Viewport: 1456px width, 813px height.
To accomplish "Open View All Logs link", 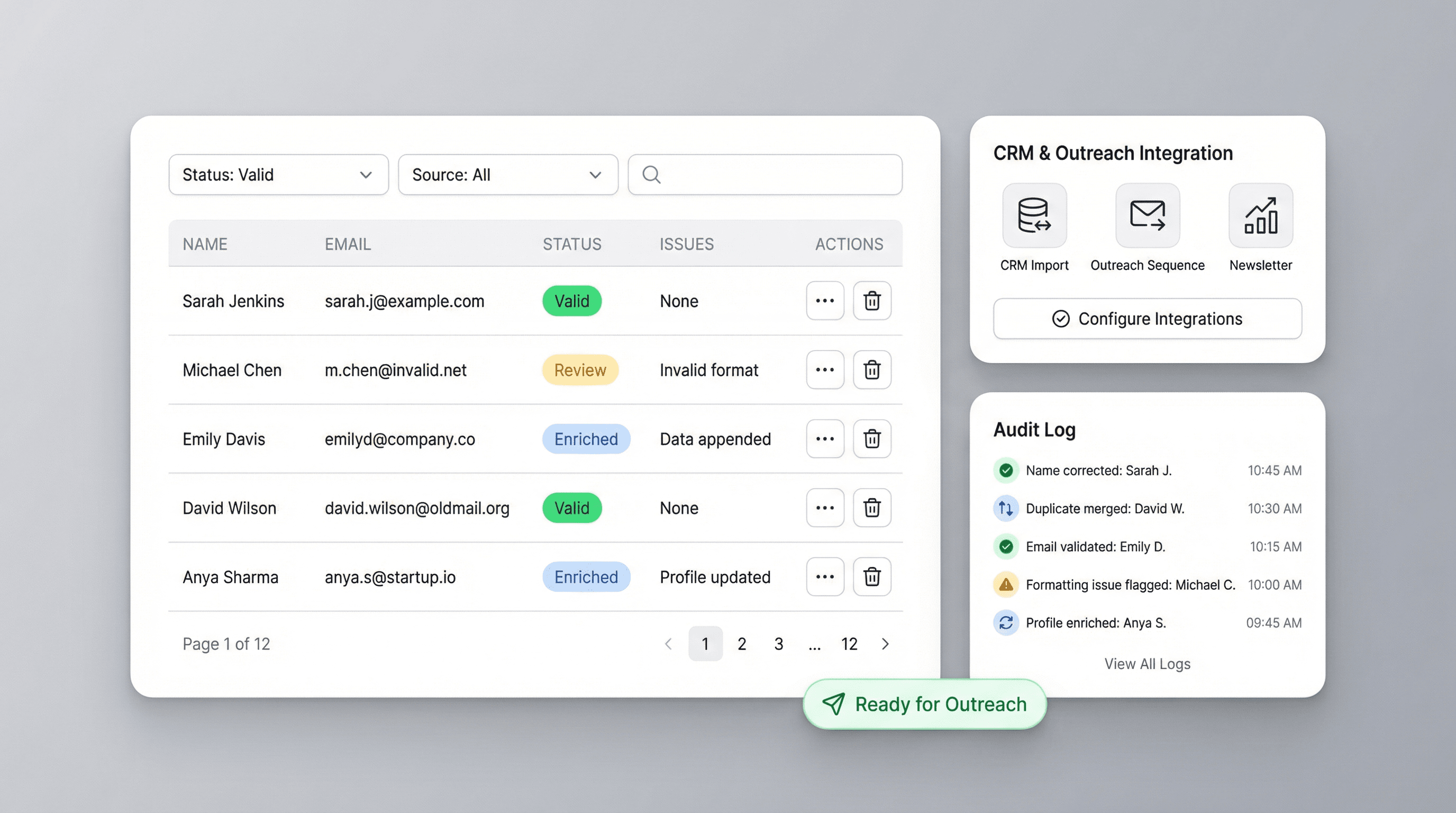I will [1147, 663].
